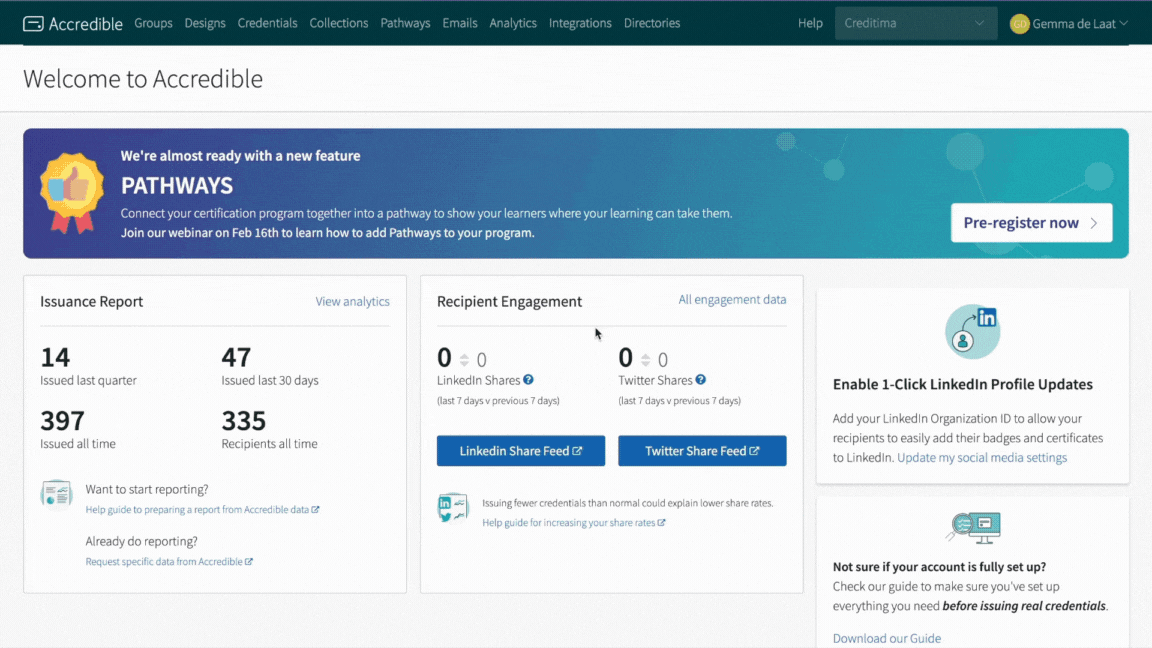Open the Creditima account dropdown

tap(915, 24)
